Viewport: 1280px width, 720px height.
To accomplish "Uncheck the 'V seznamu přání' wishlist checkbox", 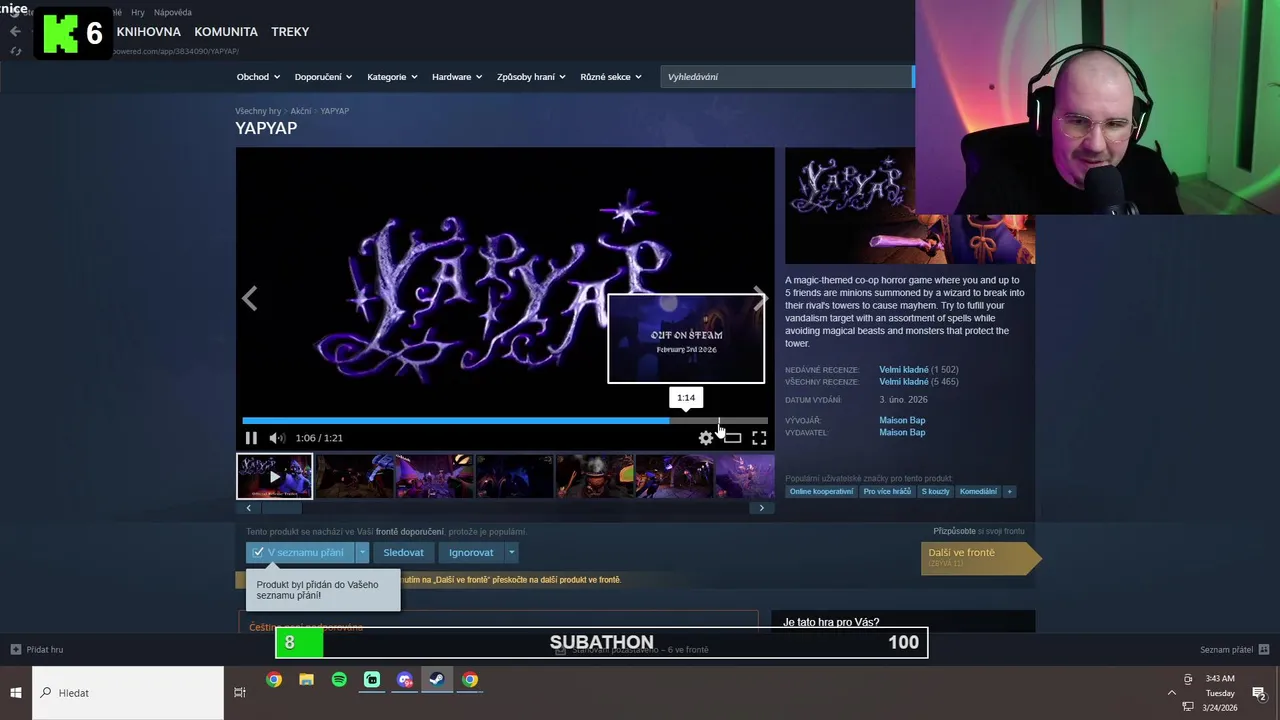I will click(x=258, y=552).
